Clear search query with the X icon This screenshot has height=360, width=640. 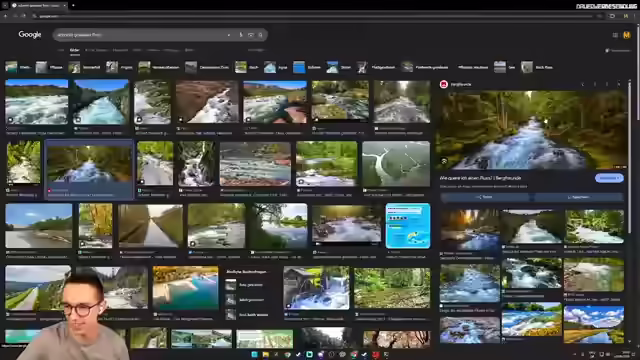pos(229,35)
